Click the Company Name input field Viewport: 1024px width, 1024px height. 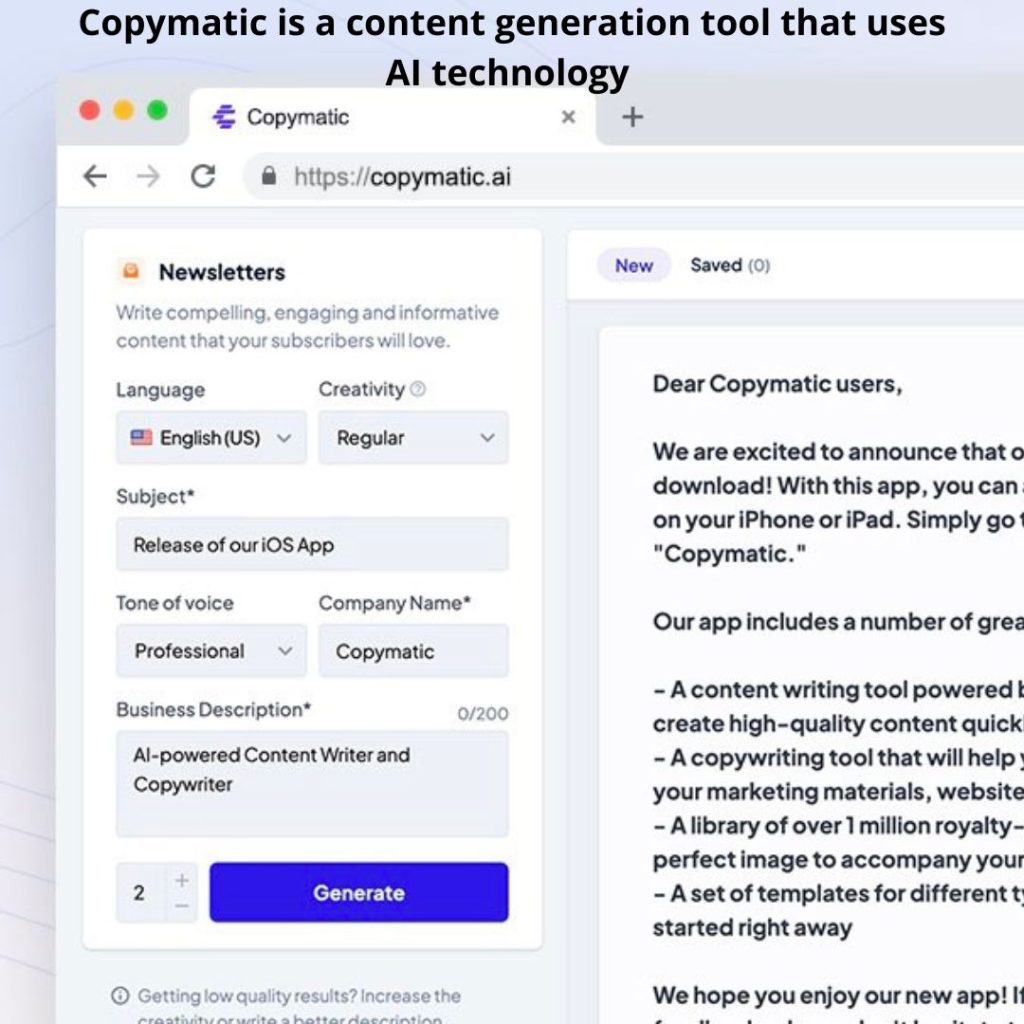point(413,650)
